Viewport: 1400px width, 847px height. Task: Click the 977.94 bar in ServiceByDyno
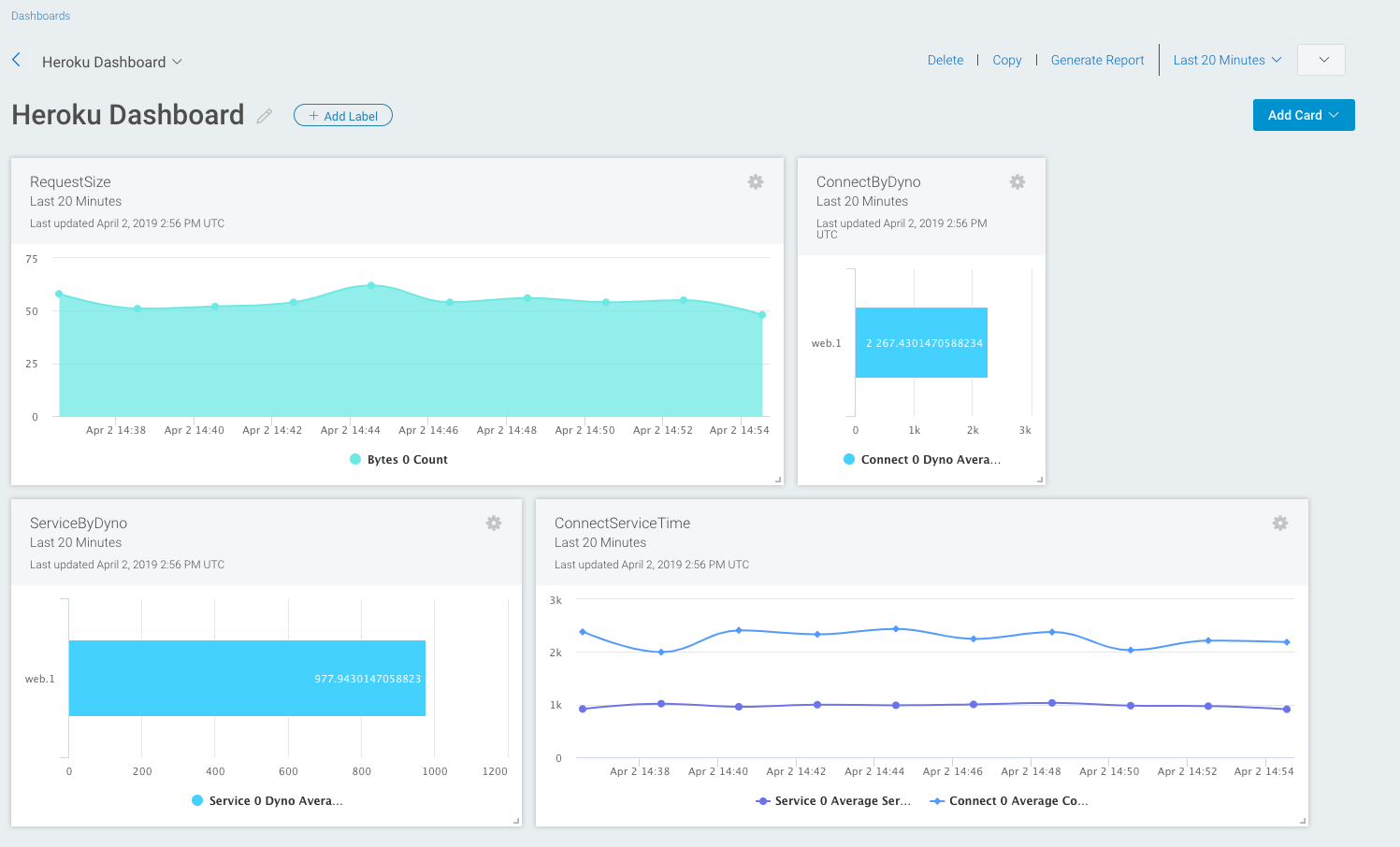(247, 678)
